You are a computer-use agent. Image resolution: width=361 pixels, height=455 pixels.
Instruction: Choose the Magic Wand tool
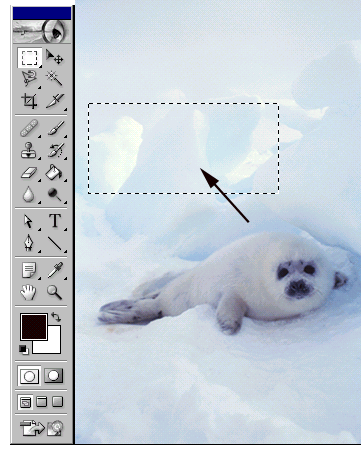tap(54, 78)
